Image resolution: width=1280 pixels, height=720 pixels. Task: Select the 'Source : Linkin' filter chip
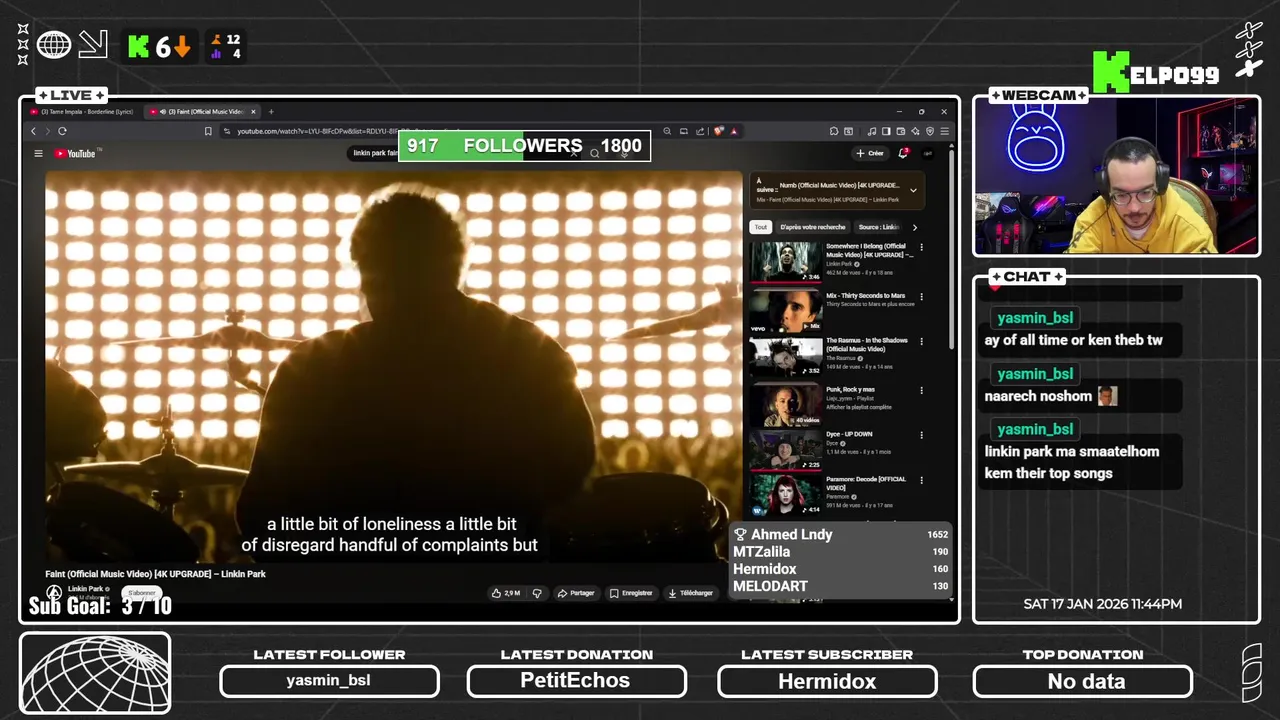tap(878, 227)
